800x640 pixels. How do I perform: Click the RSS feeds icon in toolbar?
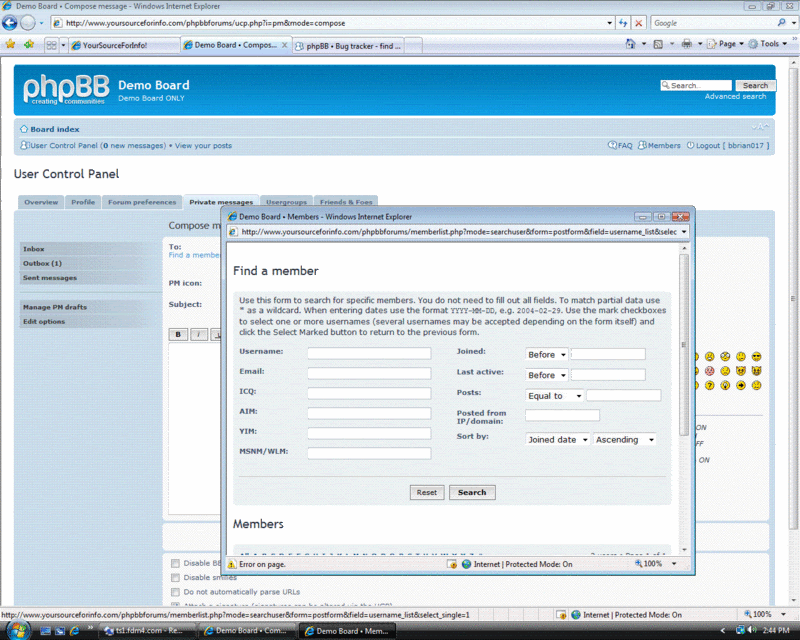point(658,44)
